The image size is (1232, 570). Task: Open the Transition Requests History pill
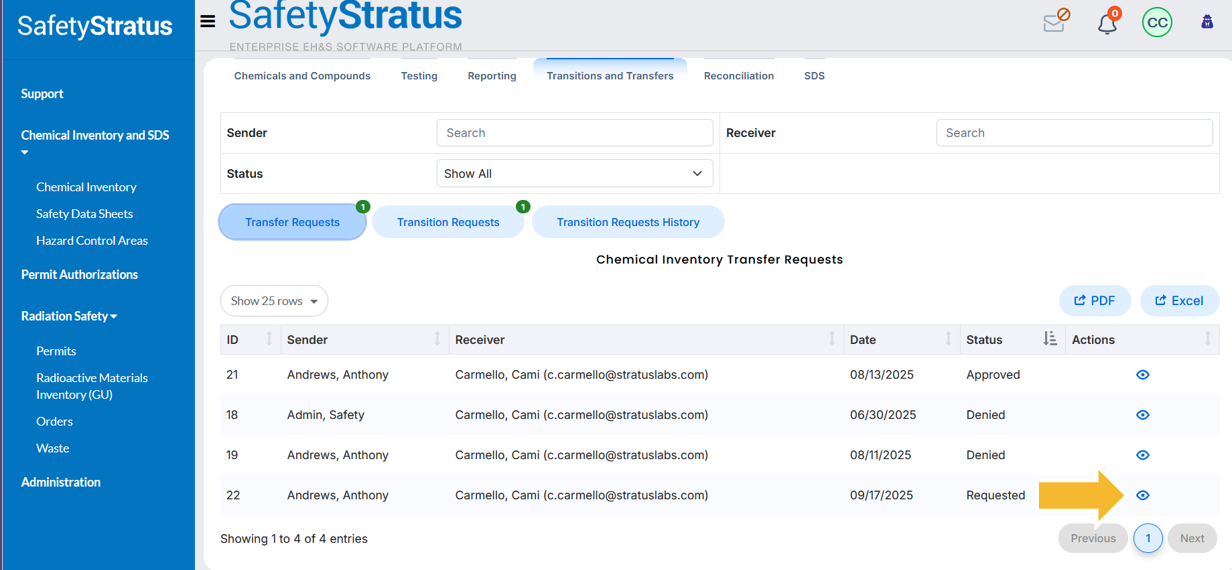pyautogui.click(x=628, y=222)
